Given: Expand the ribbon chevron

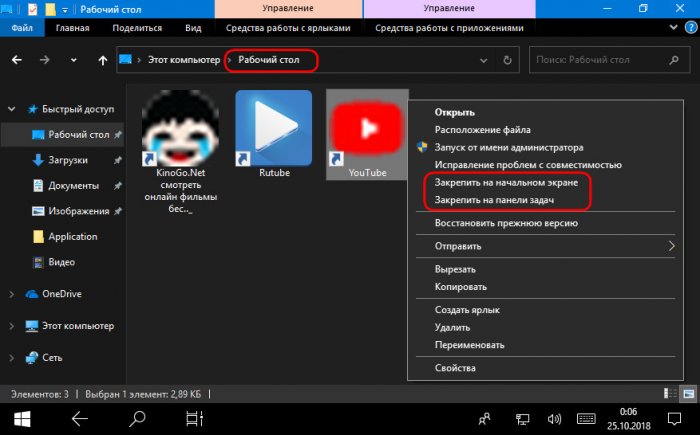Looking at the screenshot, I should (674, 28).
